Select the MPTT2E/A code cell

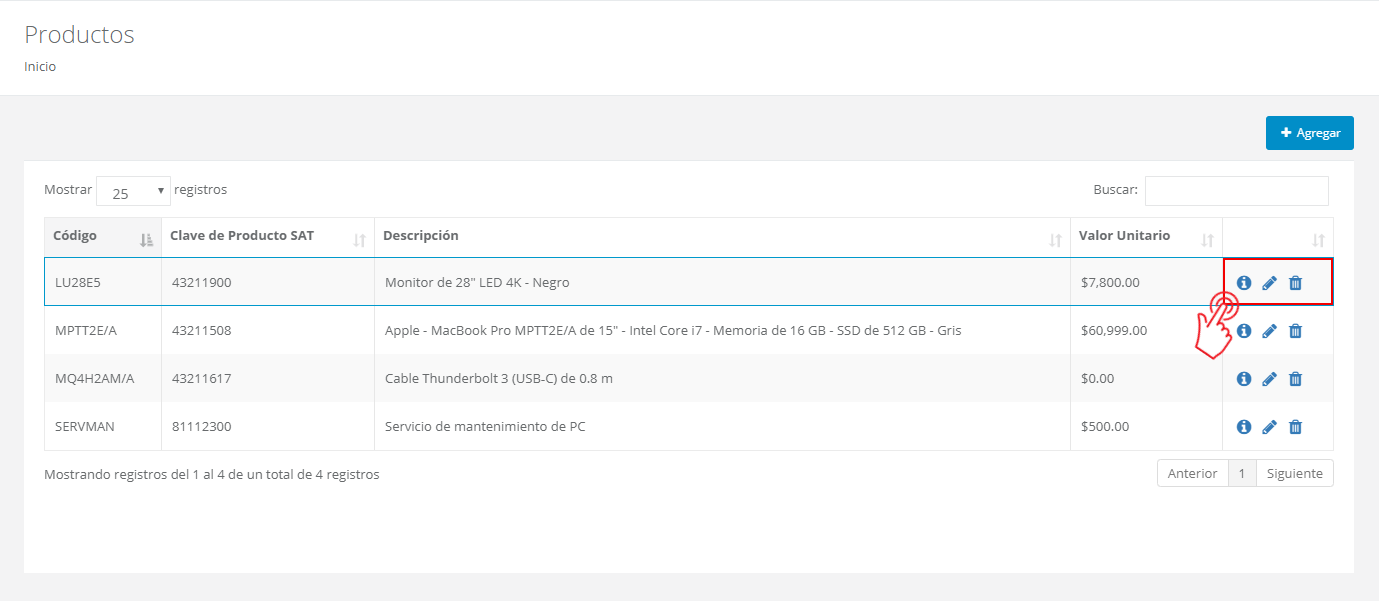tap(103, 330)
